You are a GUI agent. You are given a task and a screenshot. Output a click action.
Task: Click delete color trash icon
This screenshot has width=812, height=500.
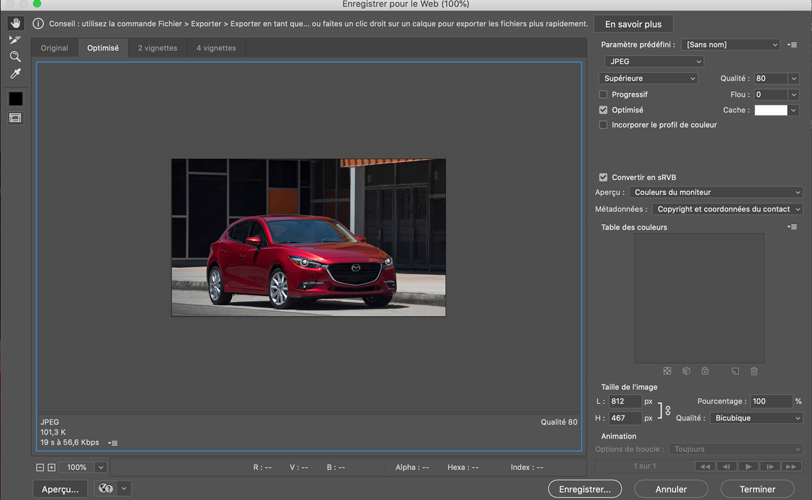pos(754,371)
